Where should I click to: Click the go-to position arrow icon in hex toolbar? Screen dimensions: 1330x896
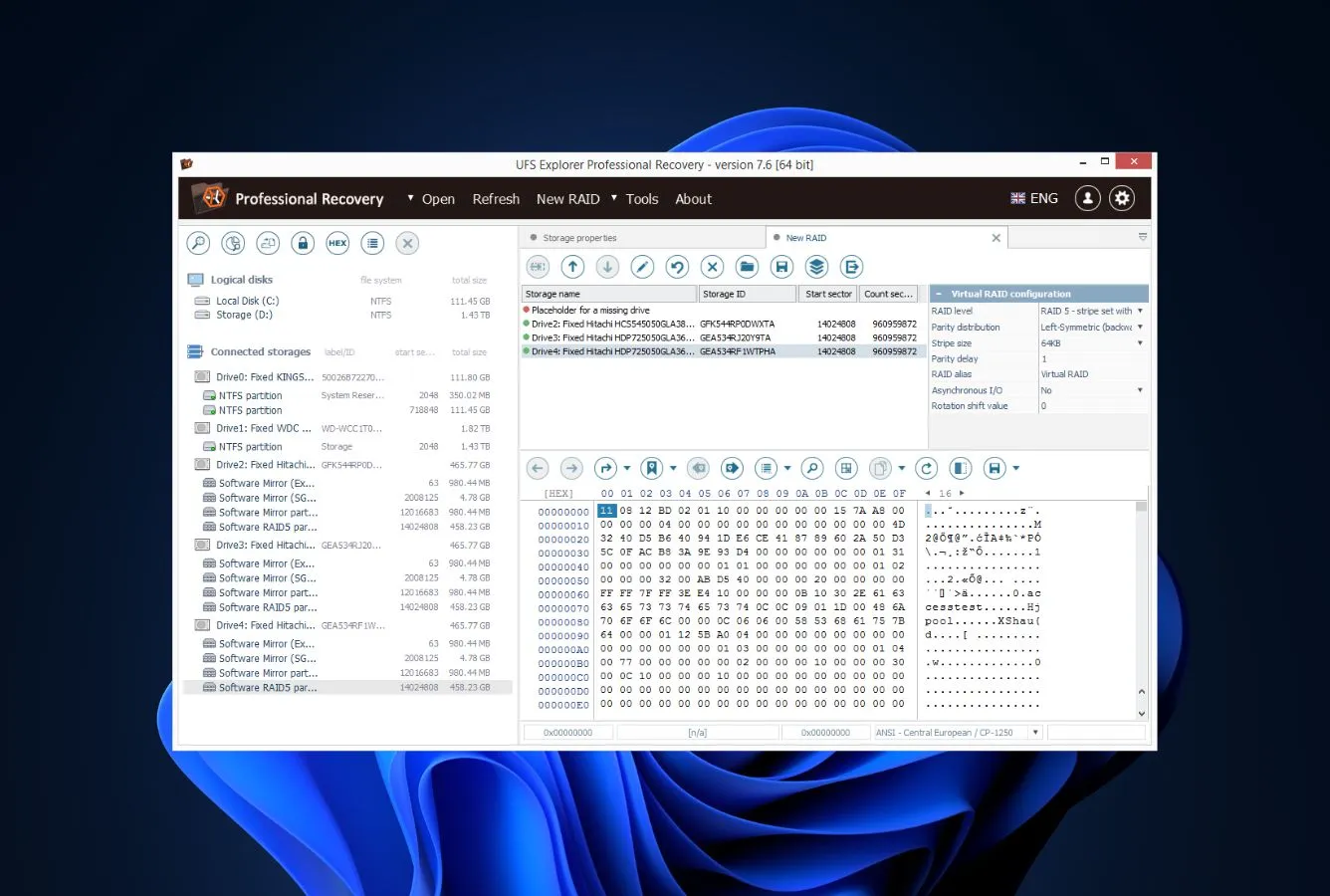point(605,468)
